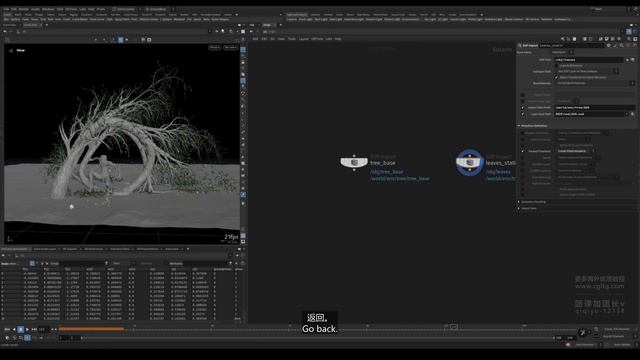Viewport: 640px width, 360px height.
Task: Toggle the Import Group checkbox
Action: [x=522, y=95]
